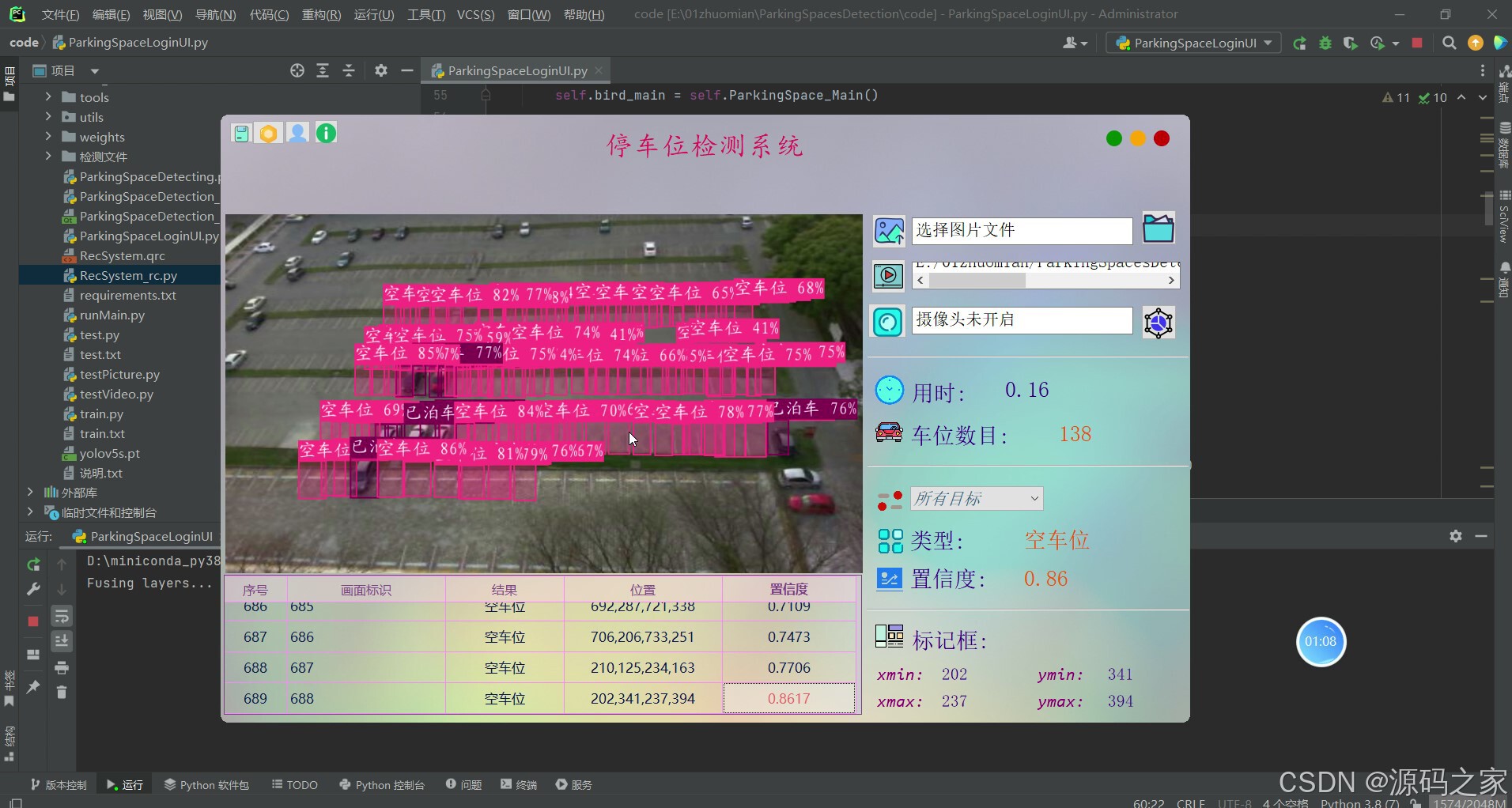Click the 置信度 column header

(x=789, y=590)
